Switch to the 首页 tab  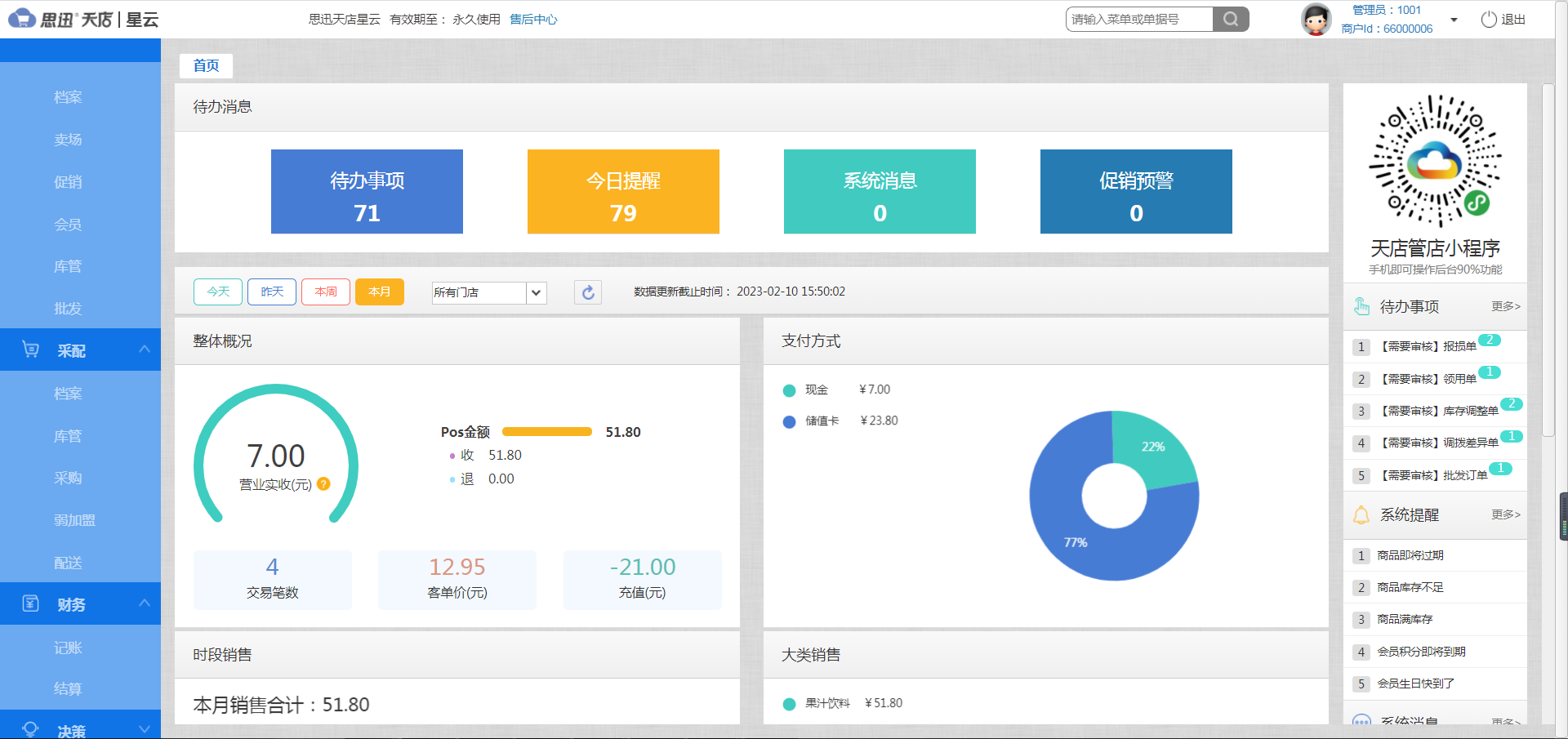click(x=206, y=65)
